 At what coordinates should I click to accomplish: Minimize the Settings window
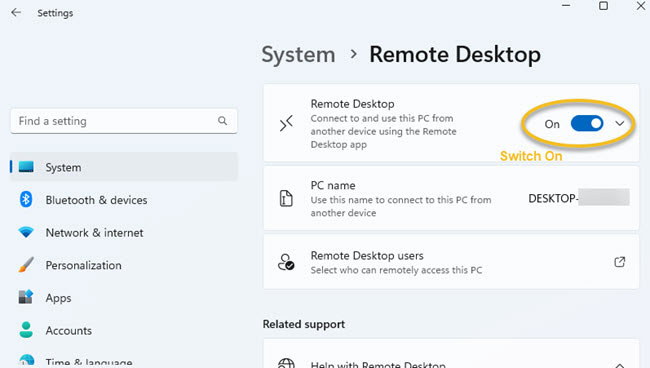pyautogui.click(x=566, y=6)
